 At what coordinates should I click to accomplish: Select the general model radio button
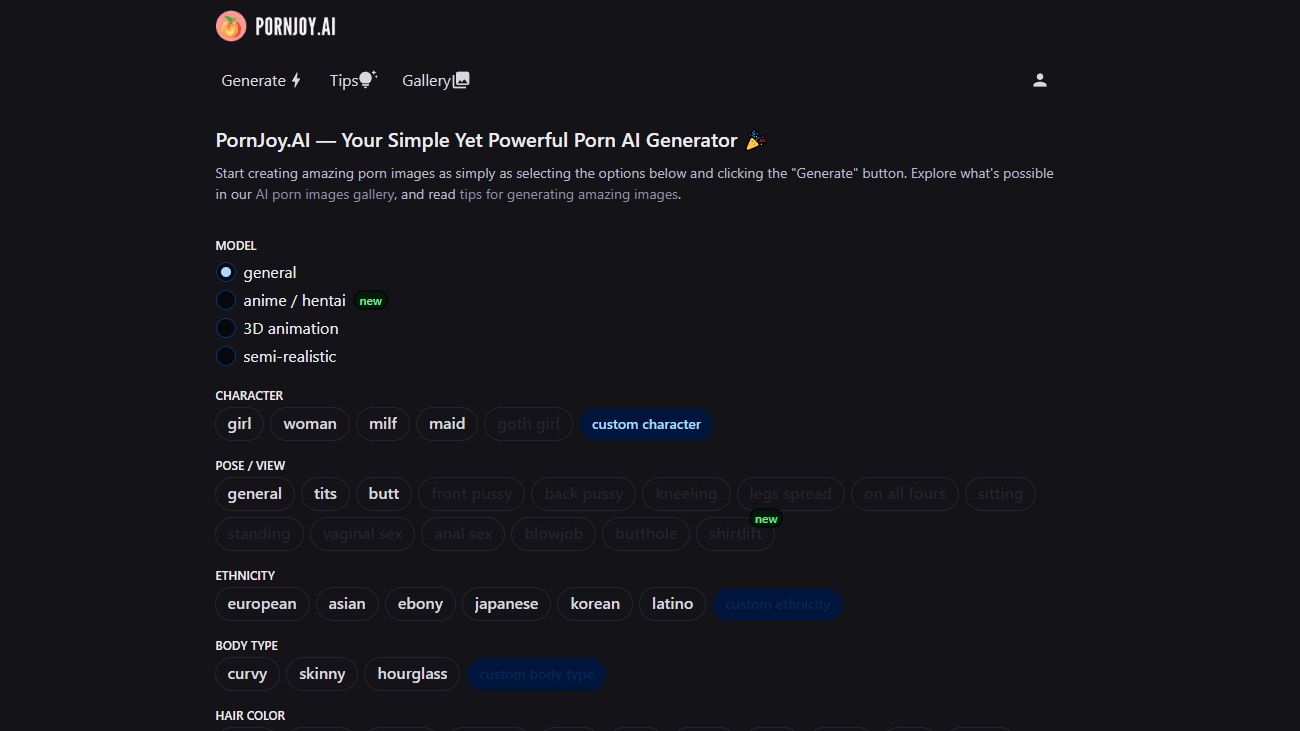226,272
